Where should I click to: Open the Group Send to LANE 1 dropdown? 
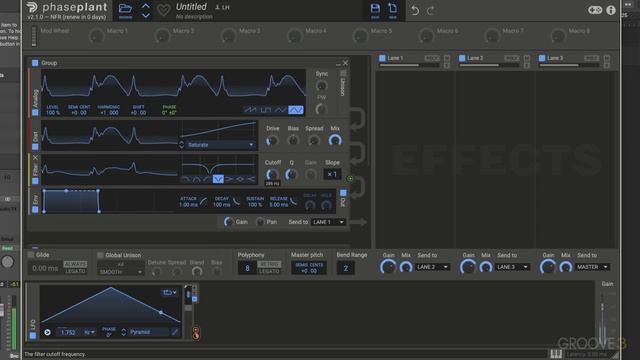[328, 222]
